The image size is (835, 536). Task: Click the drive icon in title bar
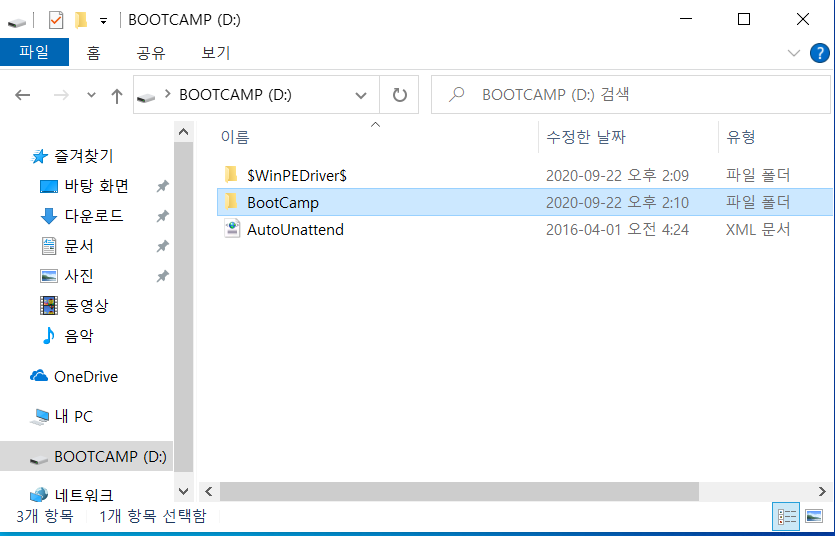tap(17, 22)
